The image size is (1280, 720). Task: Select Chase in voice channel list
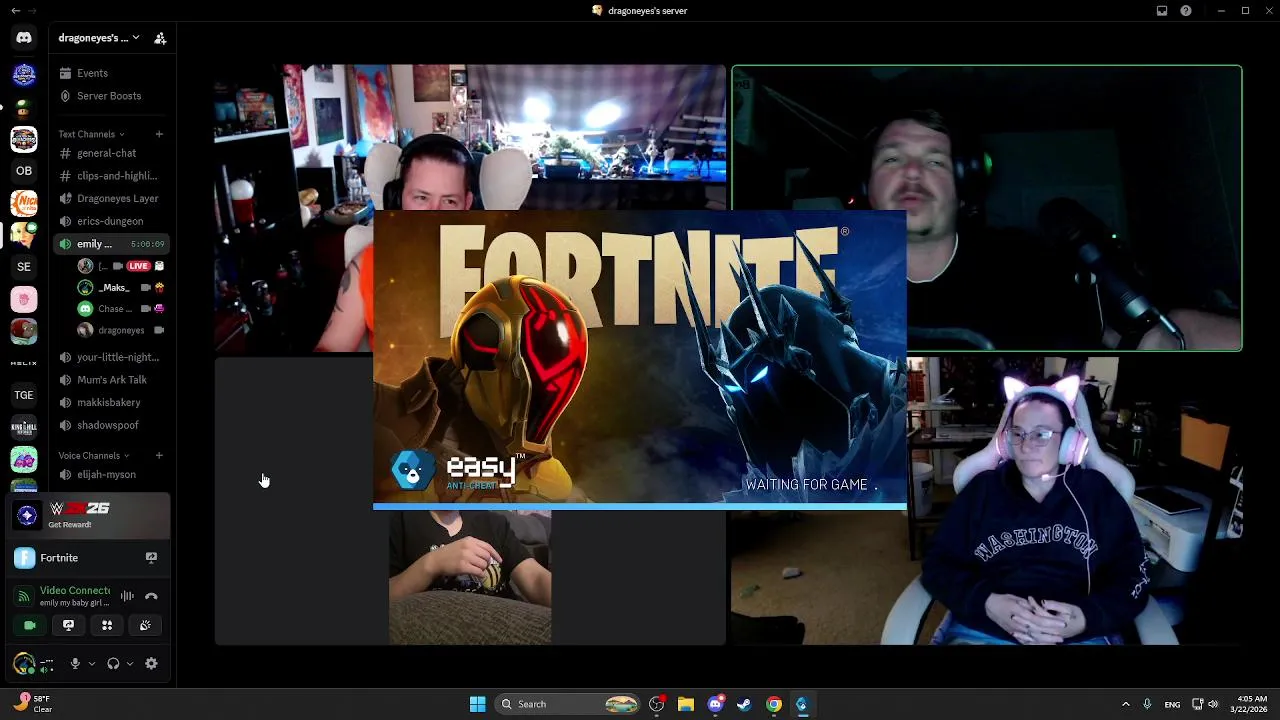(121, 309)
